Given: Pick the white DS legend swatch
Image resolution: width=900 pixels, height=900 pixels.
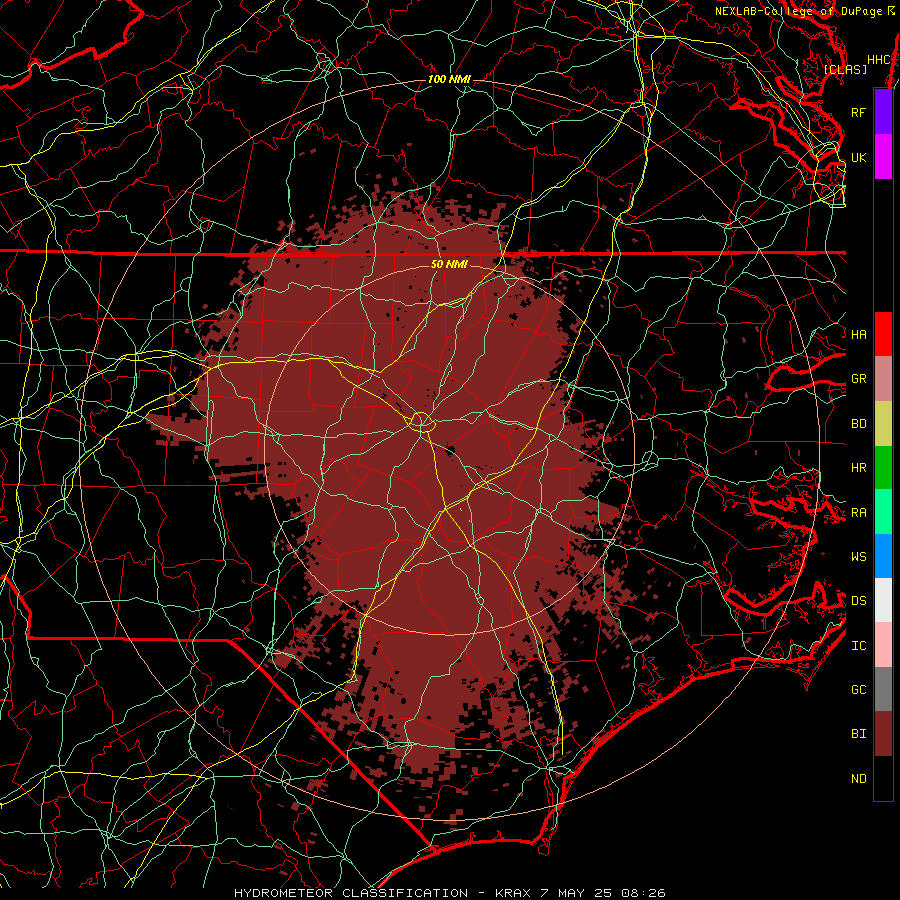Looking at the screenshot, I should point(883,600).
